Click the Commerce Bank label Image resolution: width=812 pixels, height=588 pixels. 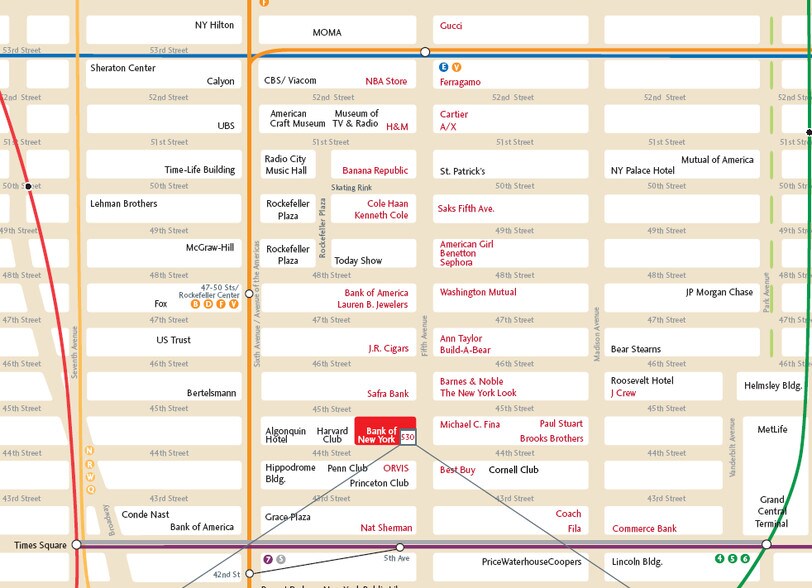click(644, 528)
